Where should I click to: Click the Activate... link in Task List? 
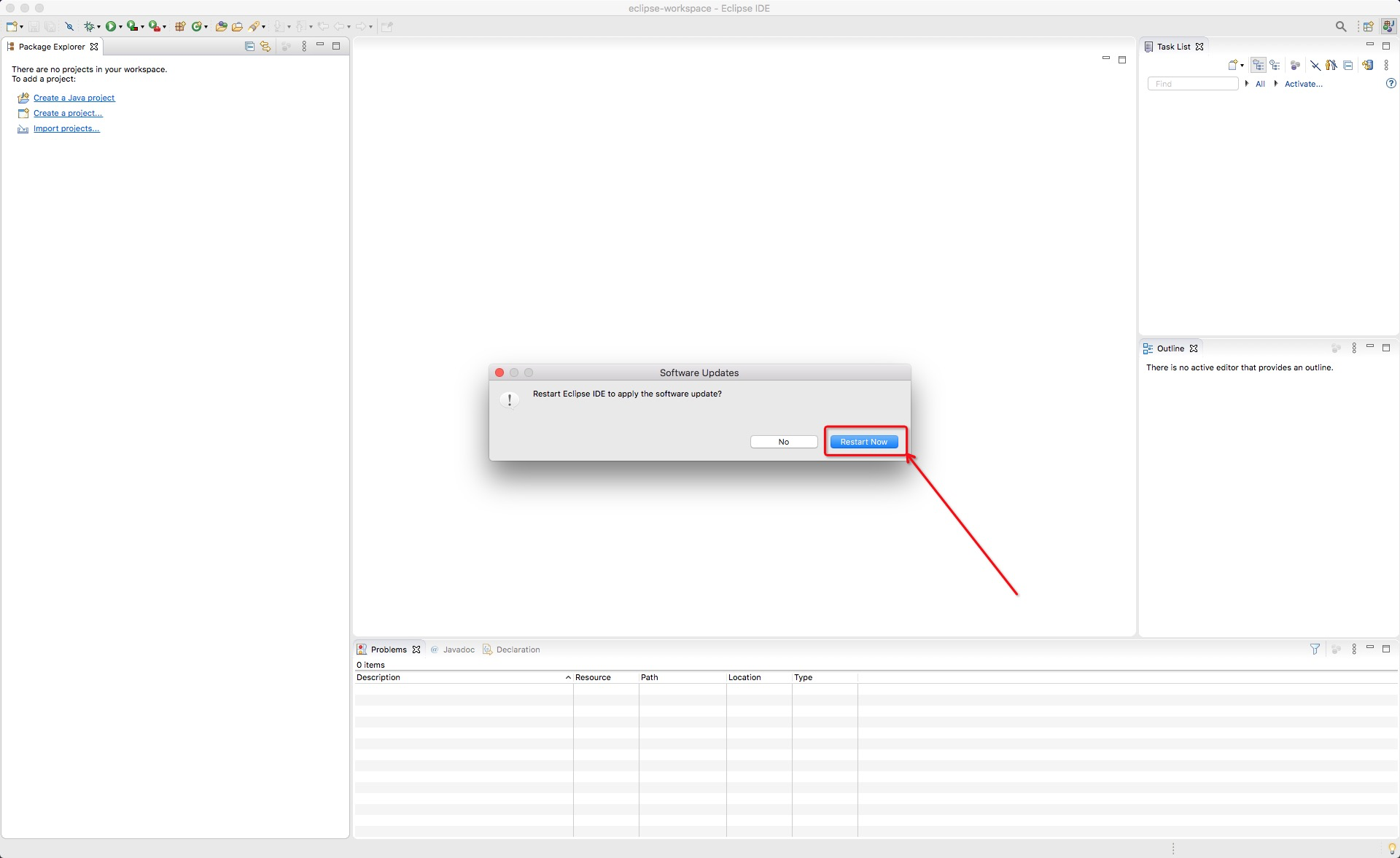[x=1303, y=84]
